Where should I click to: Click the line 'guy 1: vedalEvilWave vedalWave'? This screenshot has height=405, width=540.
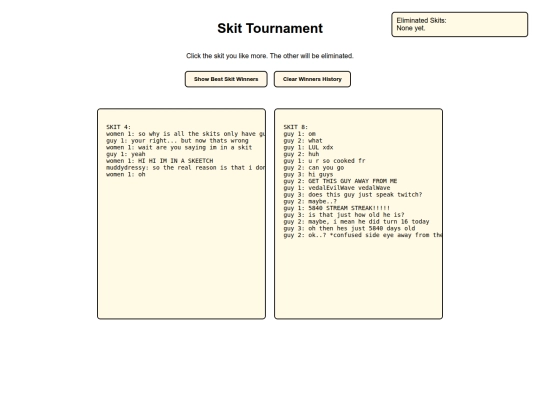point(337,188)
